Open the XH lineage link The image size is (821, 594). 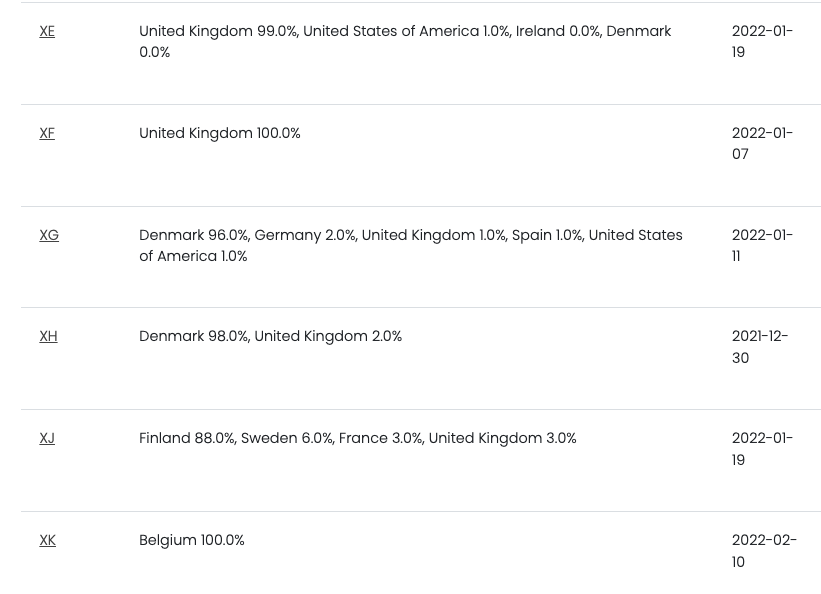point(48,336)
